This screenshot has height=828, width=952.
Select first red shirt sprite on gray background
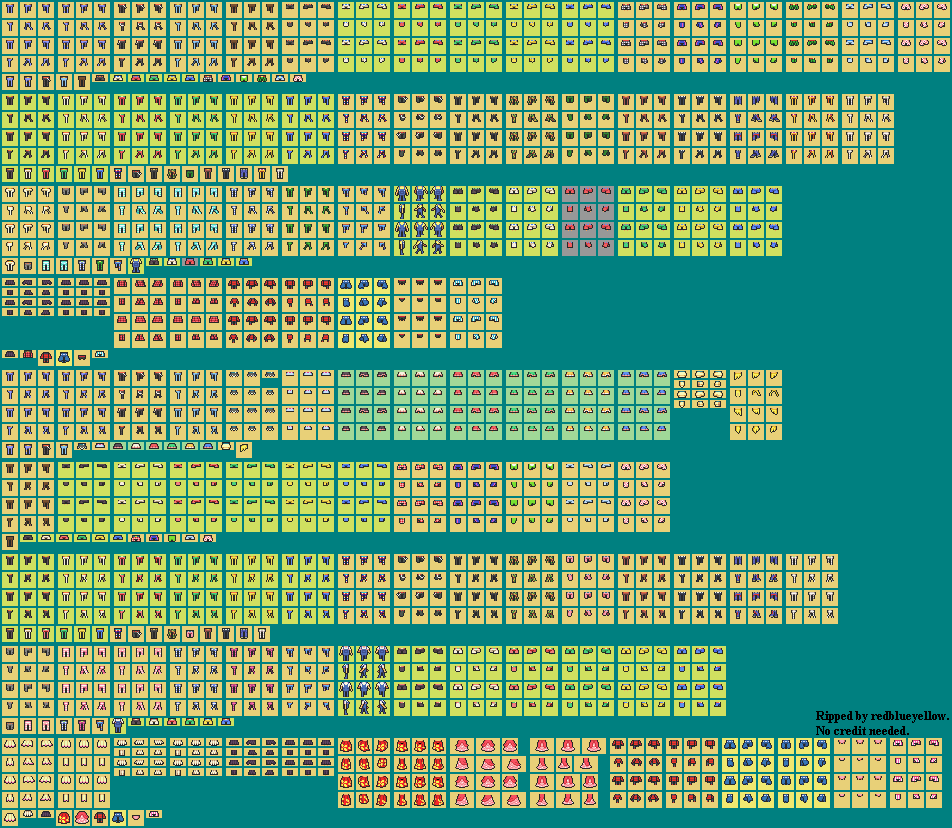coord(570,192)
